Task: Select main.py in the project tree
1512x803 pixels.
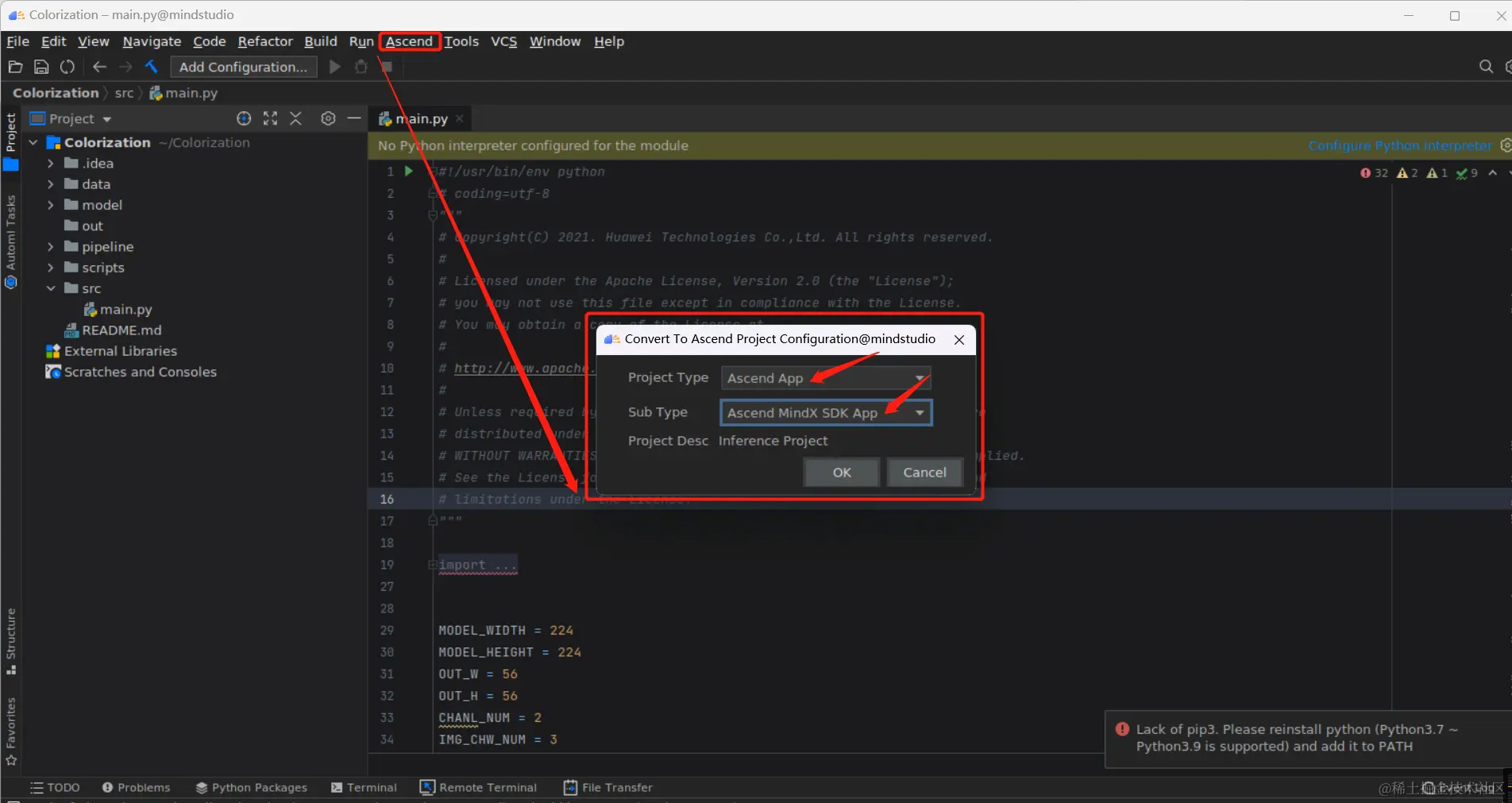Action: pyautogui.click(x=118, y=310)
